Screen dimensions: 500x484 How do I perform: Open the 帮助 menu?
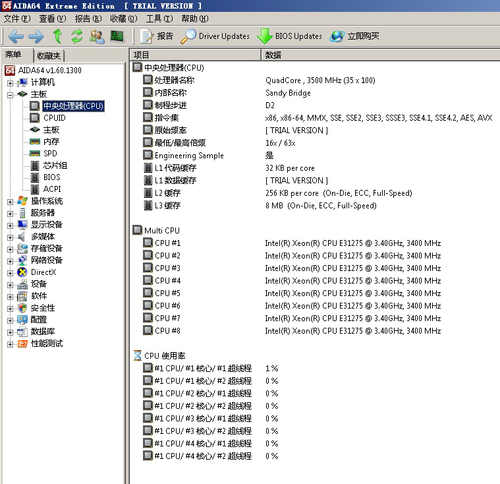pyautogui.click(x=195, y=19)
